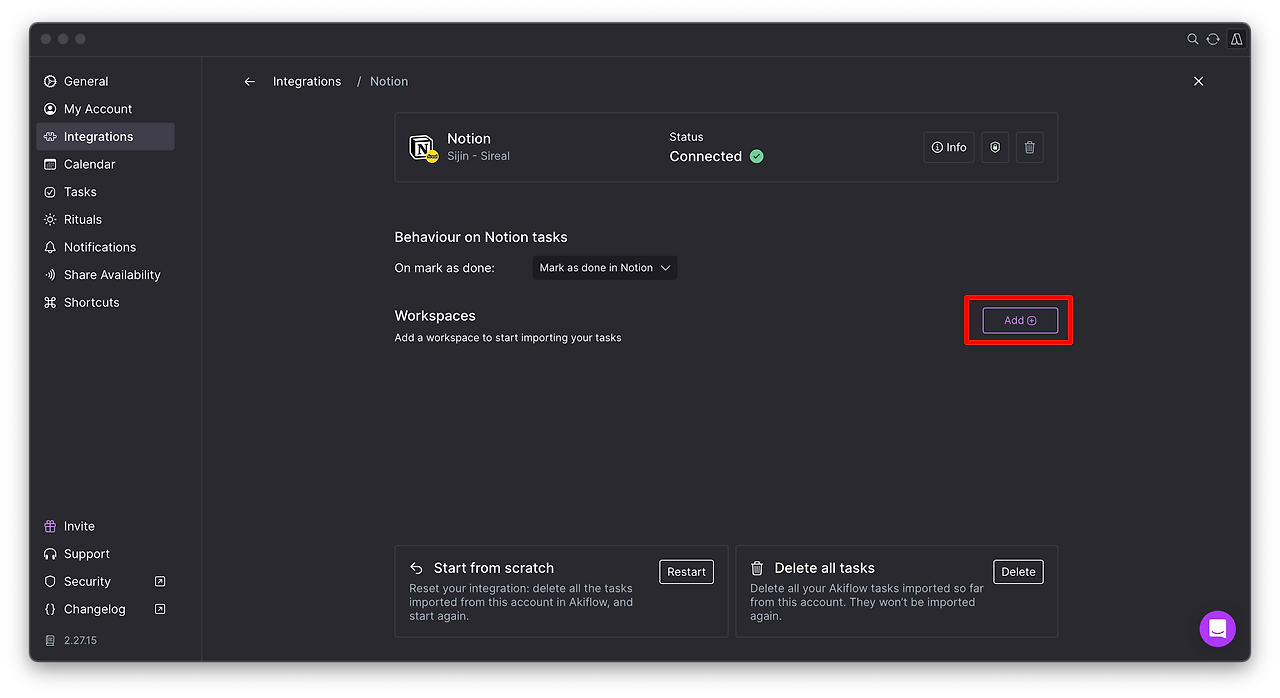
Task: Click the 'Sijin - Sireal' account text
Action: click(478, 156)
